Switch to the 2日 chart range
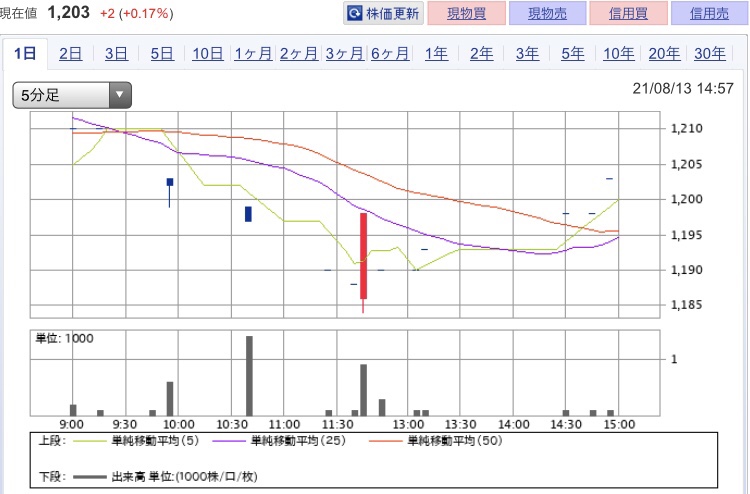The height and width of the screenshot is (494, 750). (70, 53)
